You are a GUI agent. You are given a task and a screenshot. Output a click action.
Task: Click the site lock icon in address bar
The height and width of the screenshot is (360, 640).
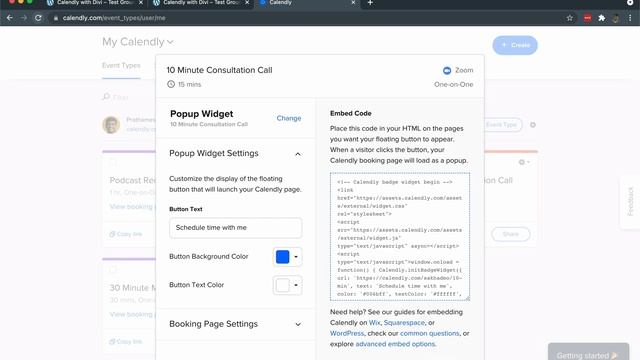click(56, 18)
